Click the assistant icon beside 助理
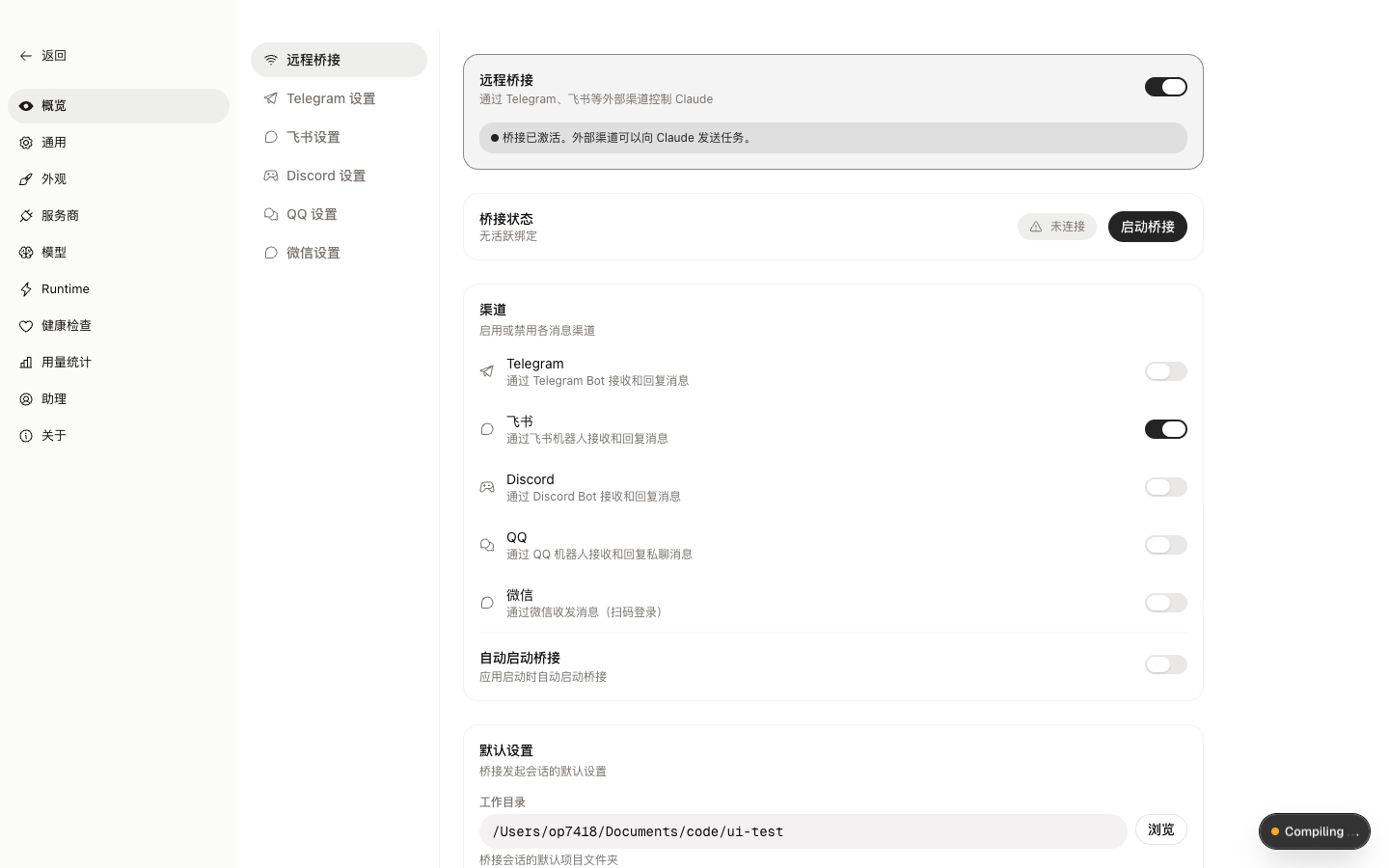Image resolution: width=1389 pixels, height=868 pixels. click(26, 399)
